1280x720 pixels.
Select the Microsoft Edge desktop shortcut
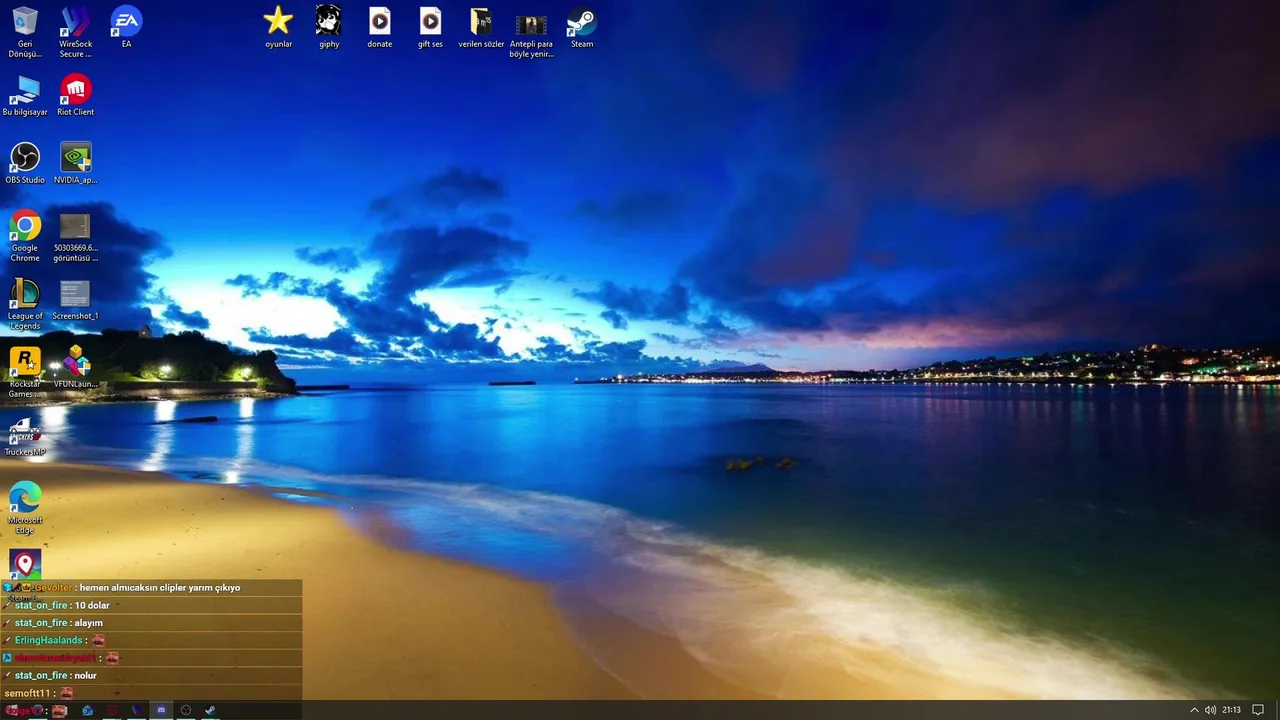pyautogui.click(x=25, y=509)
